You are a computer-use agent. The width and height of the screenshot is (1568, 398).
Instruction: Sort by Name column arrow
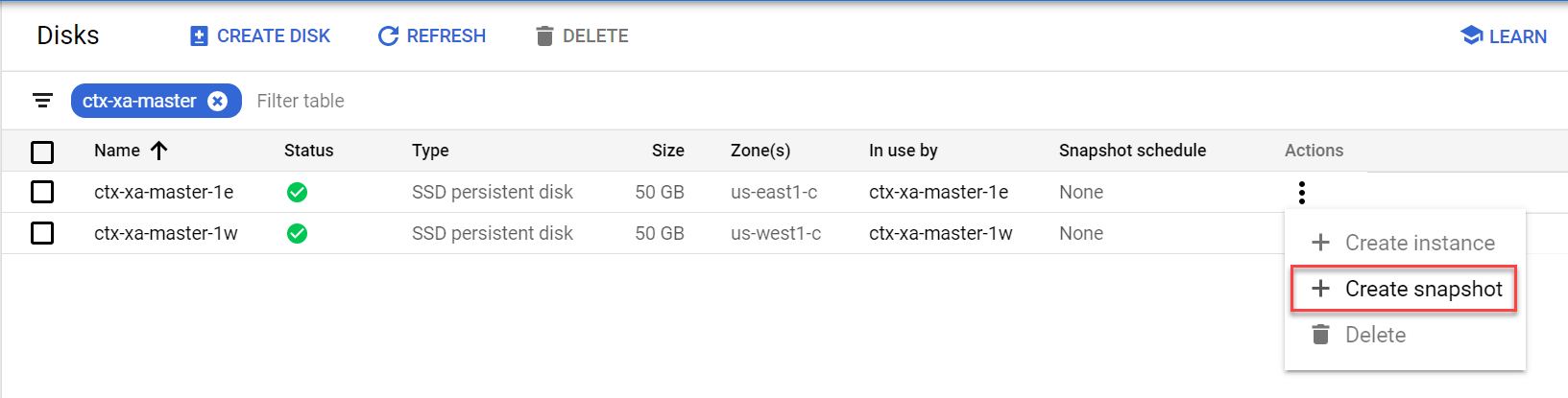[x=159, y=151]
